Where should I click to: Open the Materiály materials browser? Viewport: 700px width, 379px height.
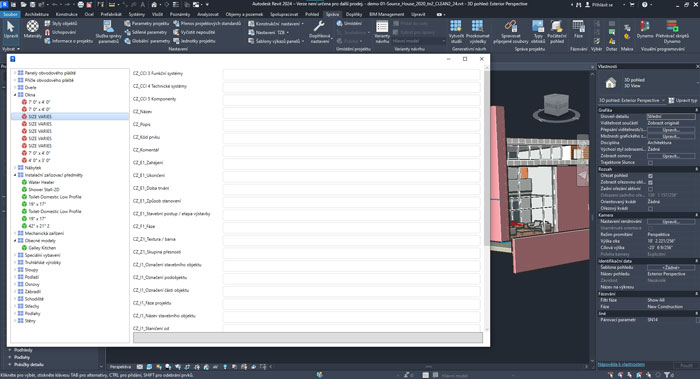(x=32, y=30)
